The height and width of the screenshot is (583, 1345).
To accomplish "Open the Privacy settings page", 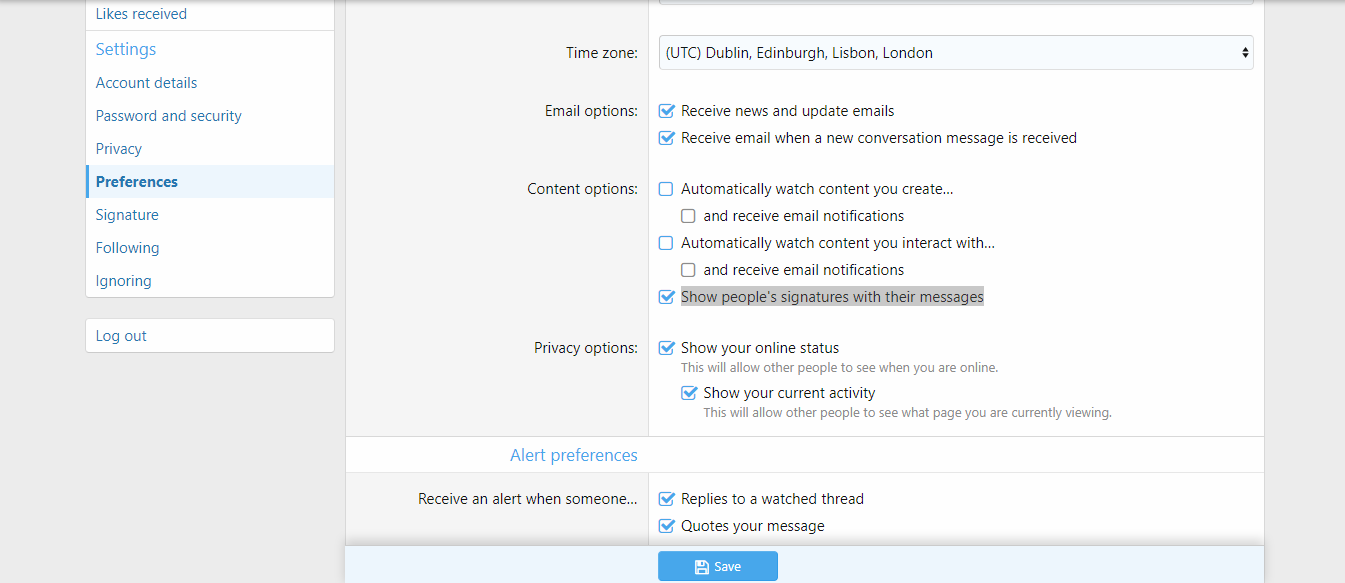I will pyautogui.click(x=118, y=149).
